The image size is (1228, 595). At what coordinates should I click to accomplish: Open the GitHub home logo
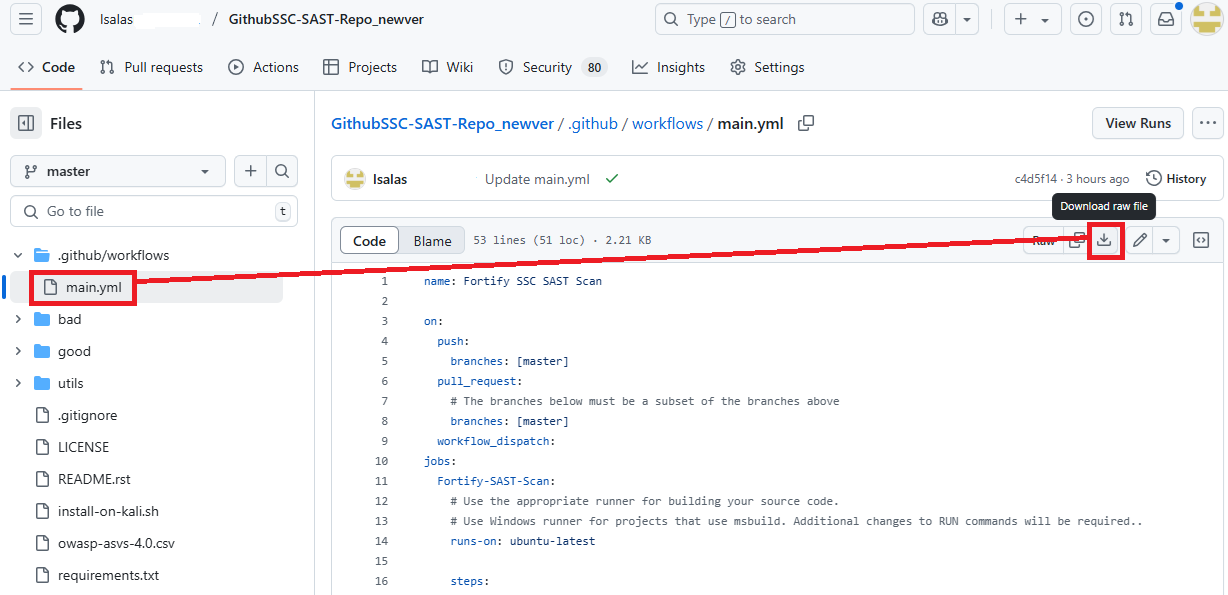(x=69, y=19)
